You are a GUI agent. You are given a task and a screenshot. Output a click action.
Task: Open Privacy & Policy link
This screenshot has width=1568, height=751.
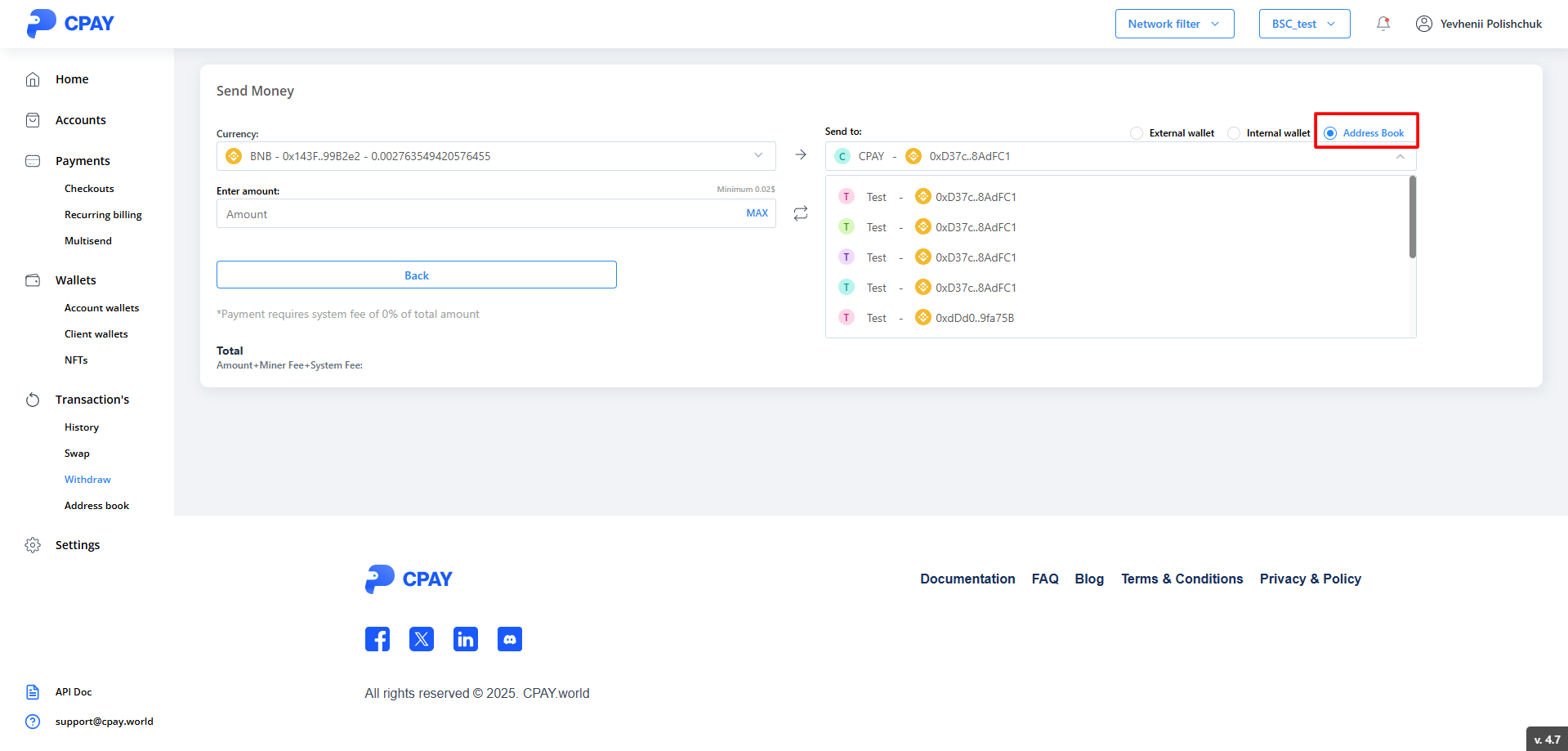pyautogui.click(x=1310, y=579)
